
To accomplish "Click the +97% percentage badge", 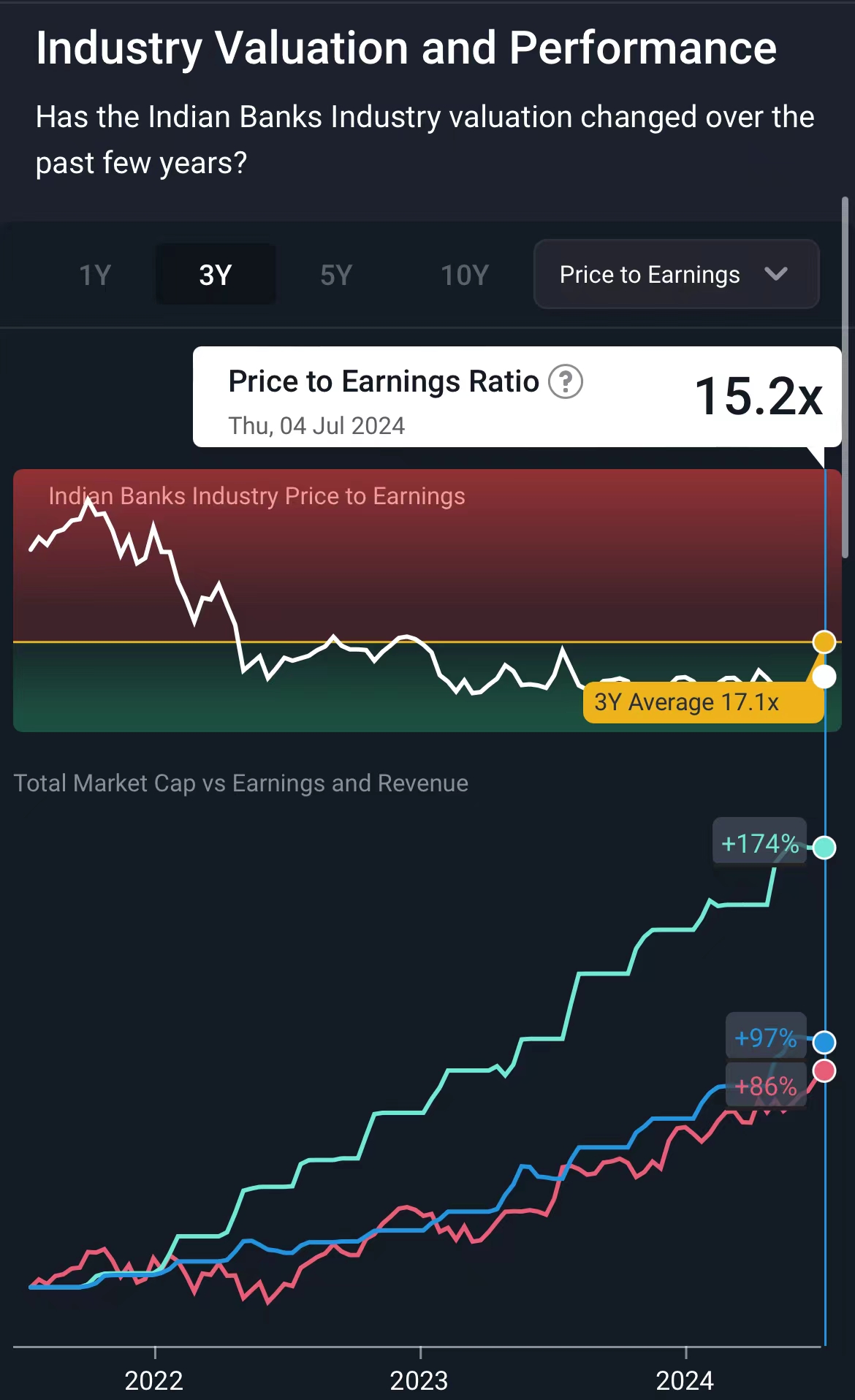I will tap(765, 1038).
